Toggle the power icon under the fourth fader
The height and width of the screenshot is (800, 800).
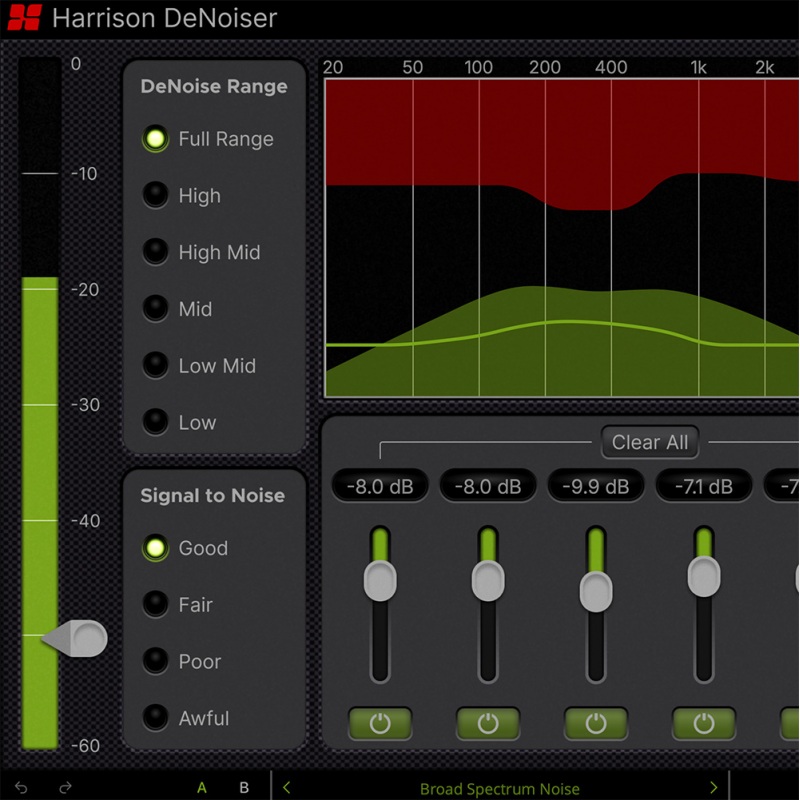pos(702,723)
